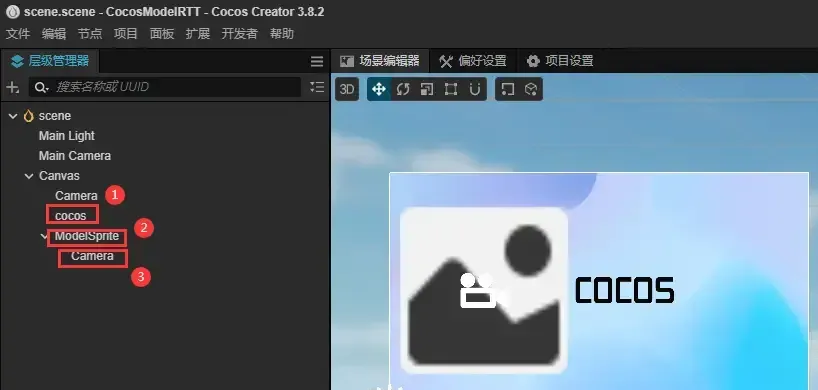Toggle the 3D view mode button

(347, 89)
